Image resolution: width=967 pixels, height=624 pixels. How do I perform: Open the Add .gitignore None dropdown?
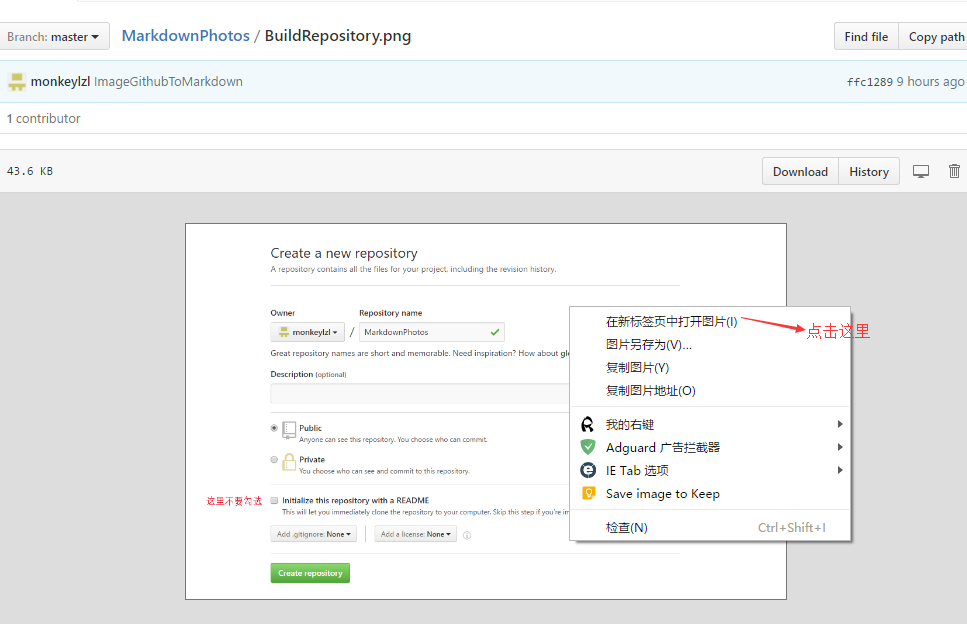[x=313, y=534]
